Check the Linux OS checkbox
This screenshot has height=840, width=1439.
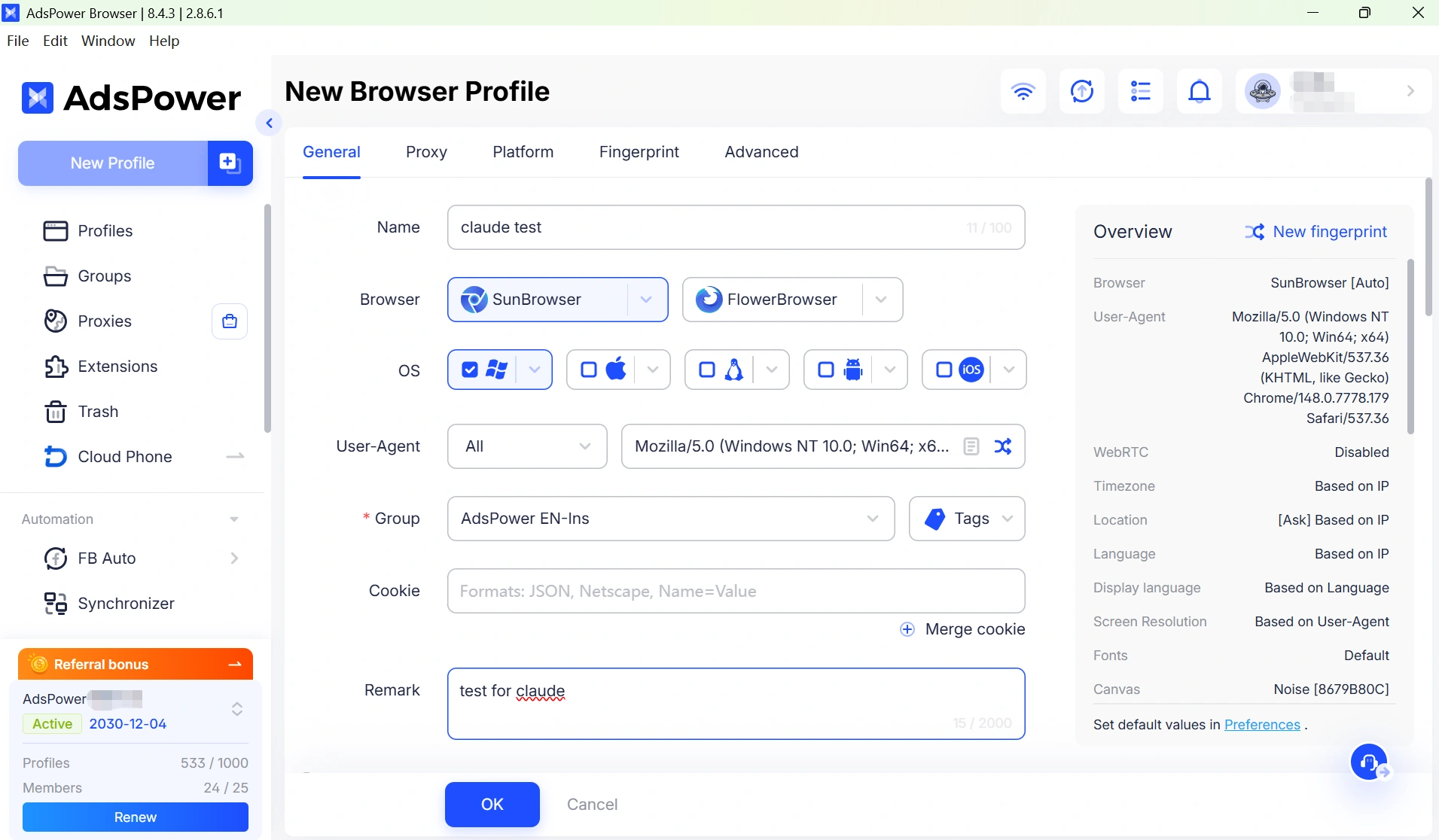coord(707,370)
